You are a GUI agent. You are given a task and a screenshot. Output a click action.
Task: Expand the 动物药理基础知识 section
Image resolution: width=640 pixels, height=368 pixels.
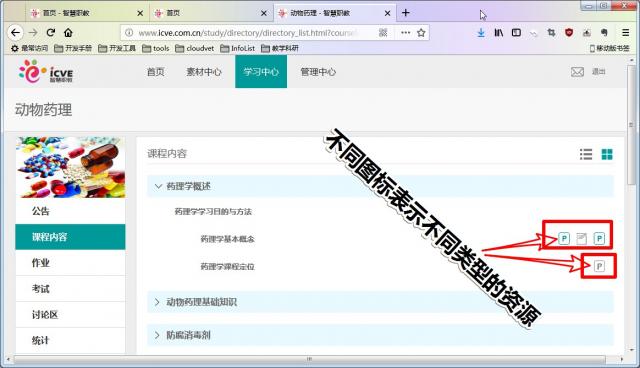pos(157,302)
